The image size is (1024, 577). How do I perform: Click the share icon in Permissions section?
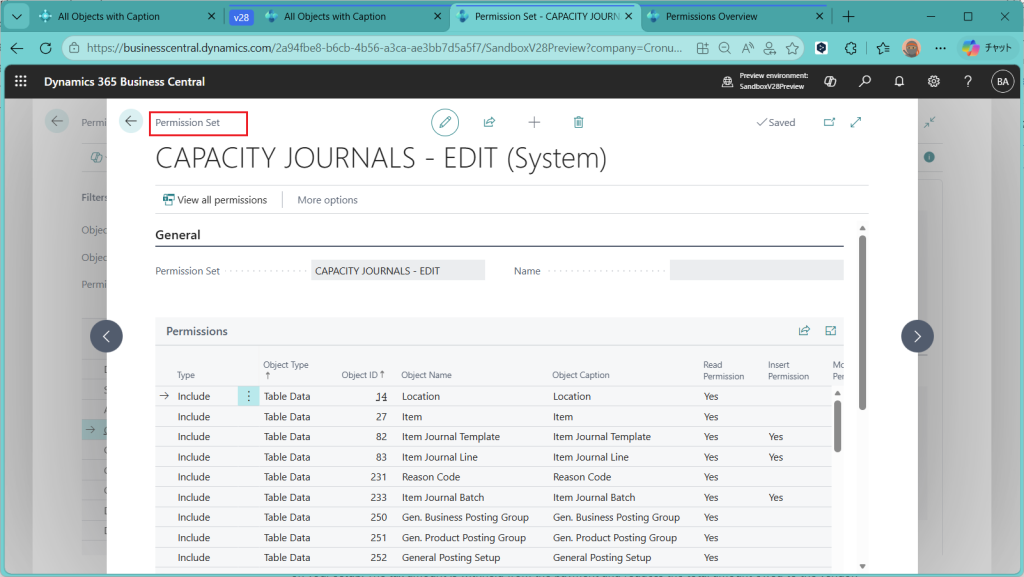[804, 331]
